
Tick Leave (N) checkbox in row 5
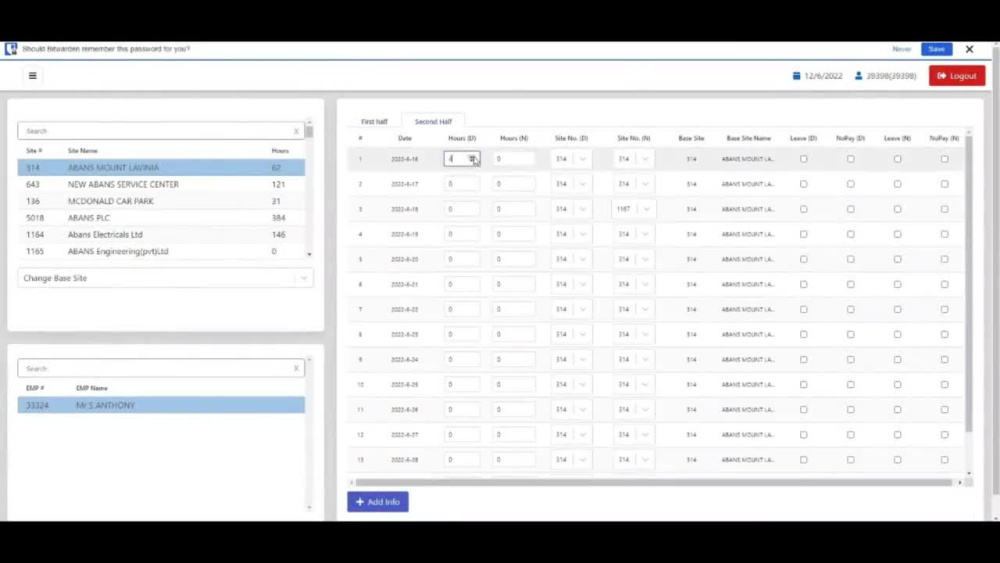tap(897, 259)
